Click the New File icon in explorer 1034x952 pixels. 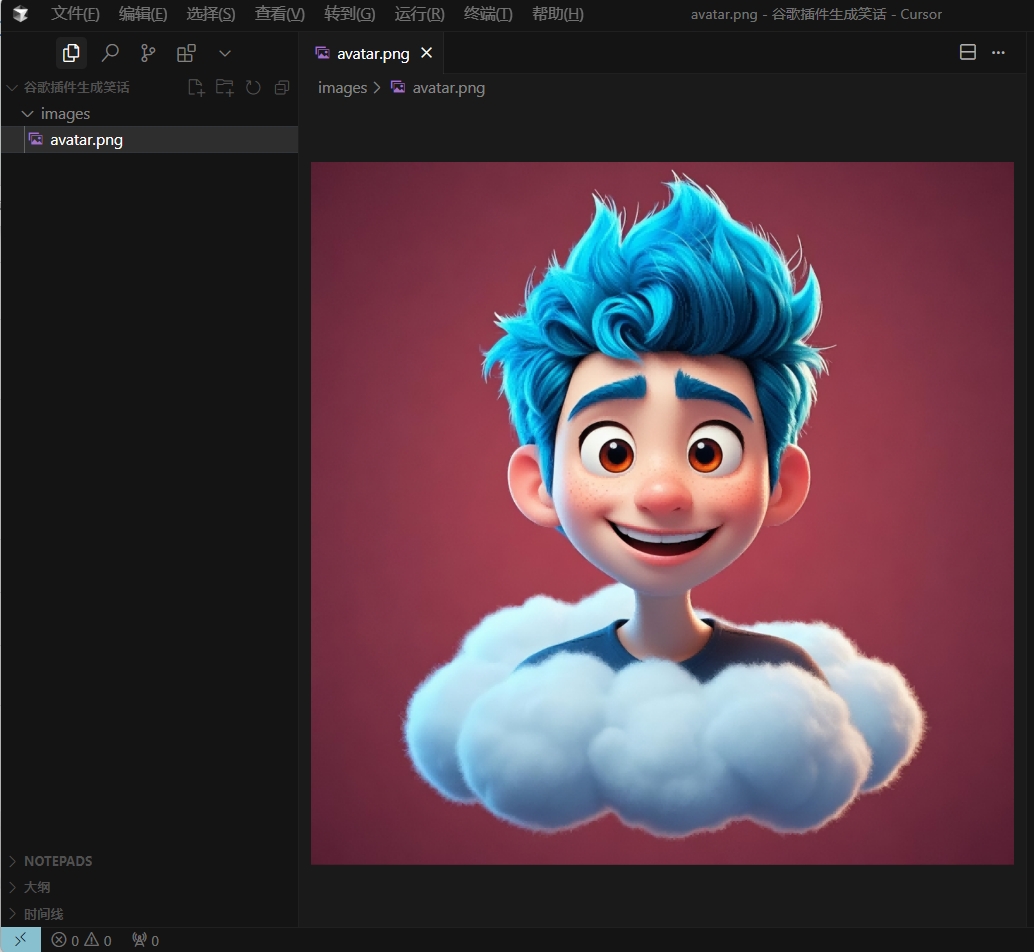pos(196,88)
